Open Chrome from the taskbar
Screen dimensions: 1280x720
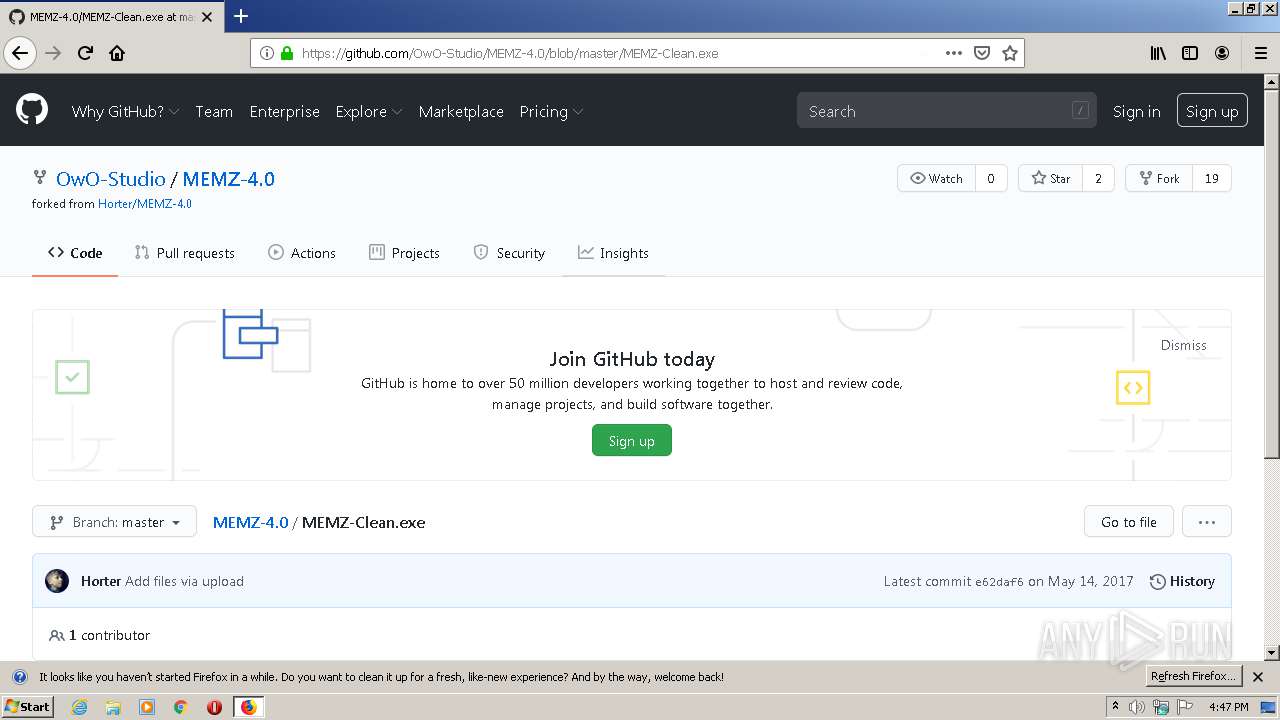pyautogui.click(x=181, y=707)
